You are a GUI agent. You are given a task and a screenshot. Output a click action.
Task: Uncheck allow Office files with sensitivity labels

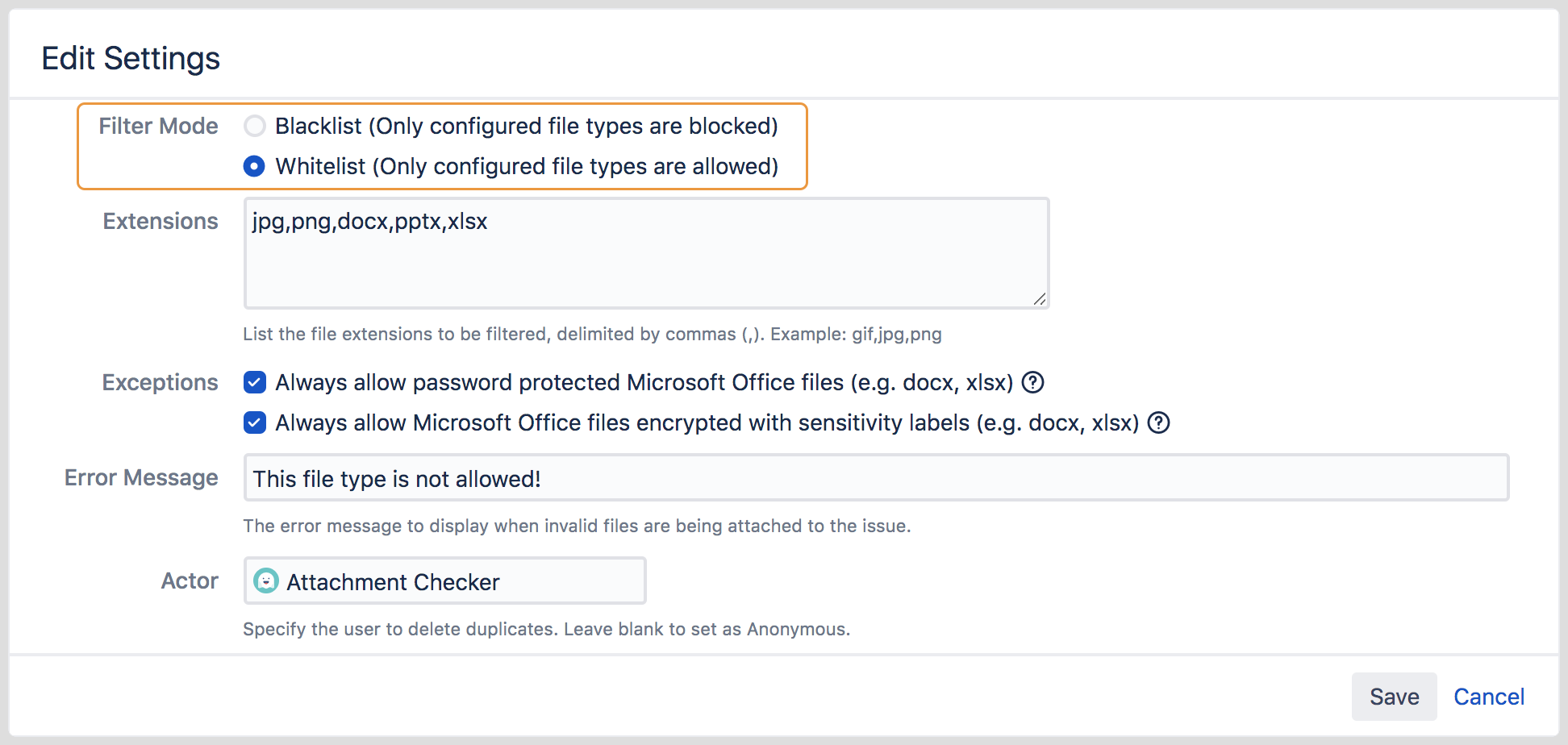tap(255, 422)
